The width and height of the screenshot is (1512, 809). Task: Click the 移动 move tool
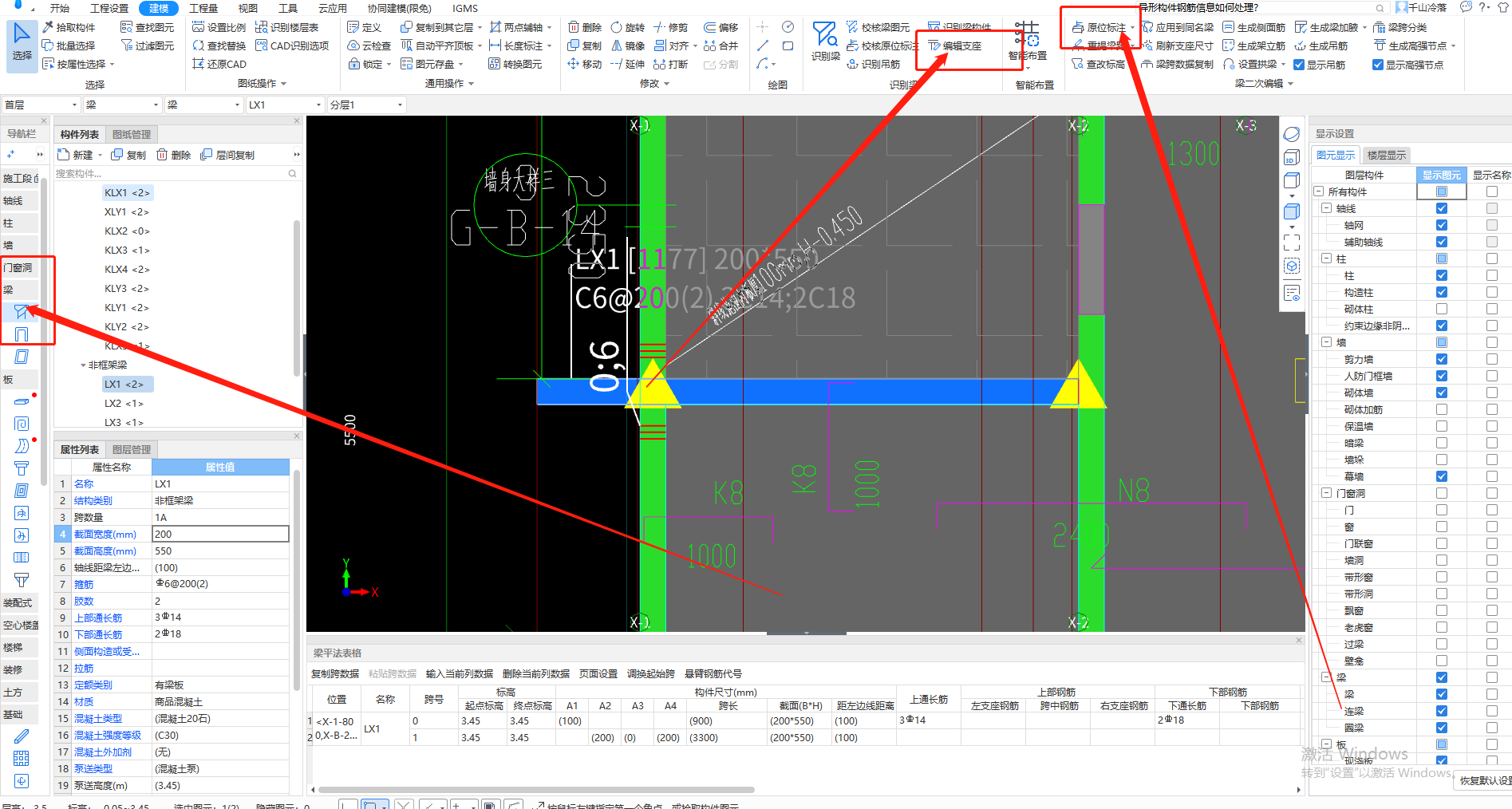tap(584, 64)
